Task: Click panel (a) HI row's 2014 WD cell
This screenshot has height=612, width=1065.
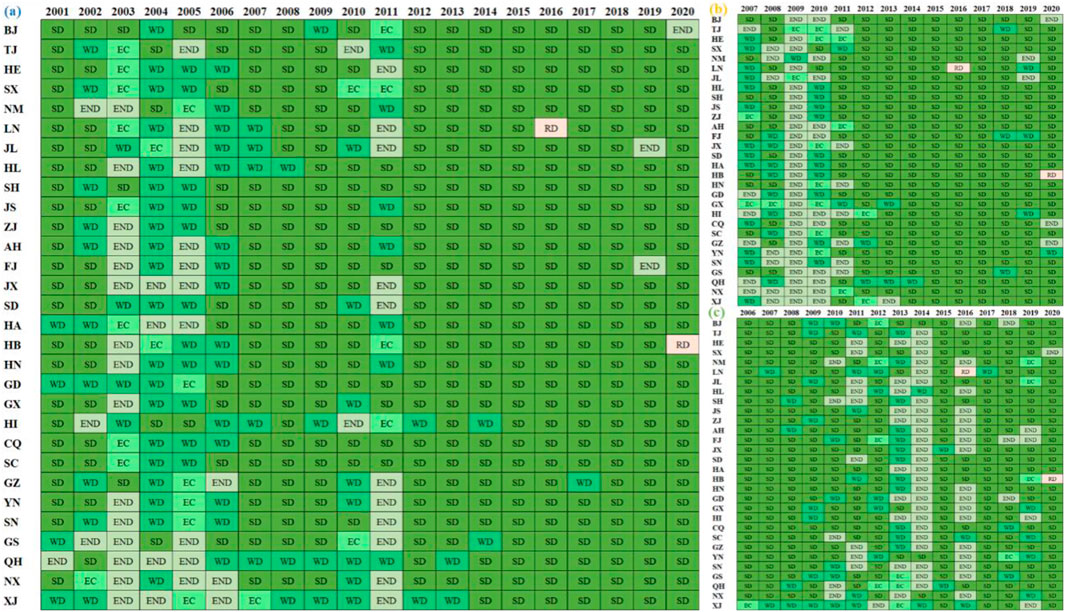Action: [x=485, y=424]
